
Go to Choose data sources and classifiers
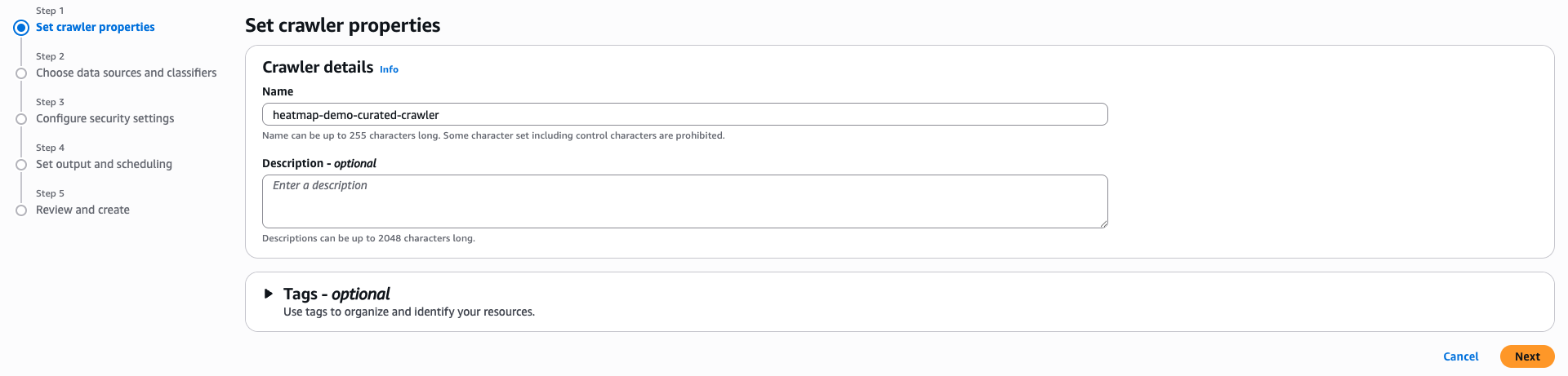click(x=126, y=73)
